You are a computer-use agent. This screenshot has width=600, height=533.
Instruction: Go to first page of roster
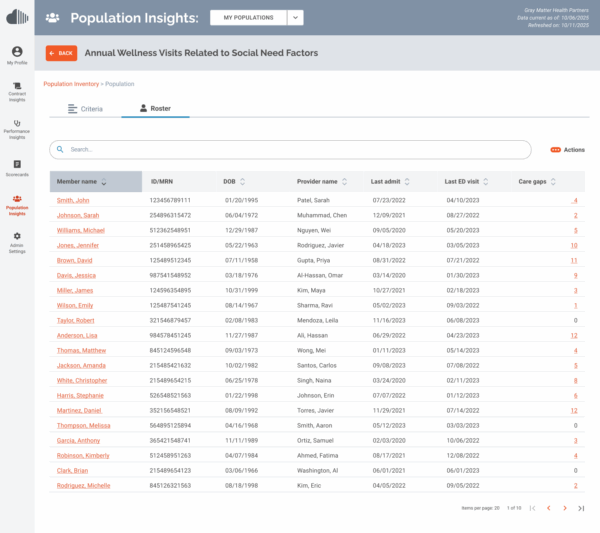click(x=532, y=508)
